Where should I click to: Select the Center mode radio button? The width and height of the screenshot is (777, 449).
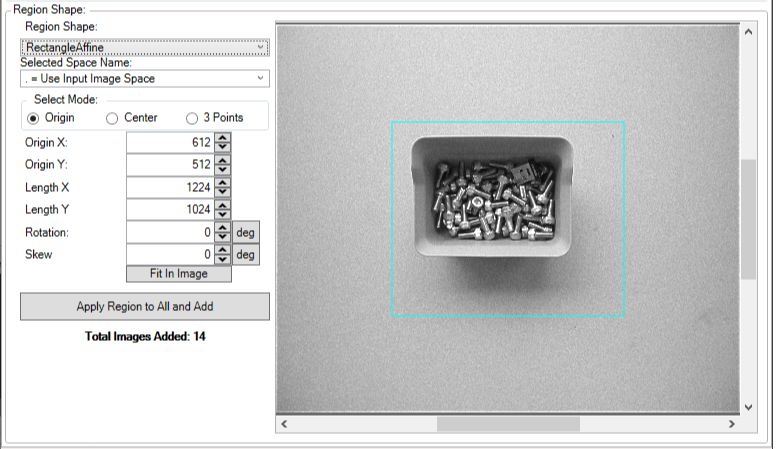(x=112, y=118)
